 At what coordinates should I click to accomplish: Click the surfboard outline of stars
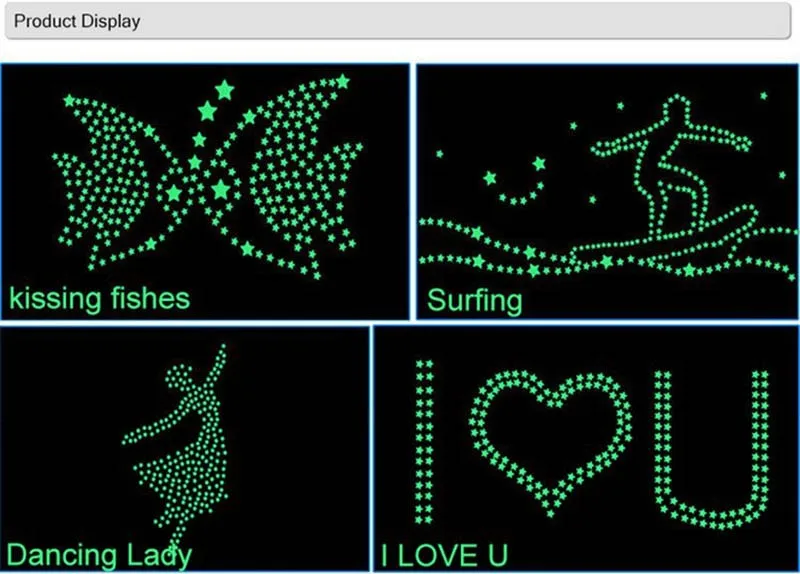pos(663,235)
